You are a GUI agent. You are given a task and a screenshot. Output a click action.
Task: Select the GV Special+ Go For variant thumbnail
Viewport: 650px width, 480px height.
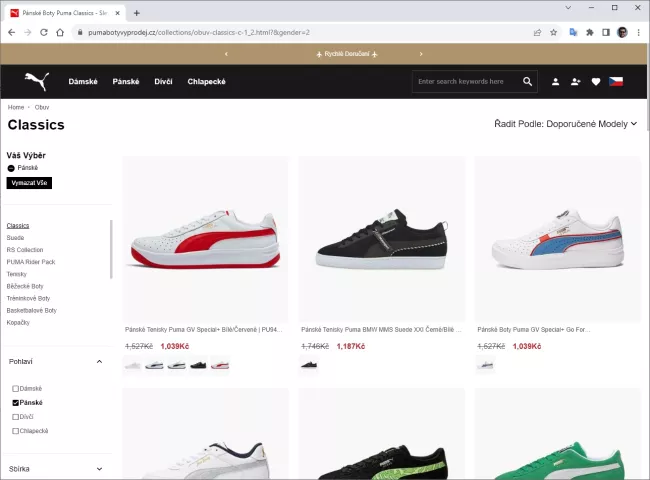tap(485, 365)
